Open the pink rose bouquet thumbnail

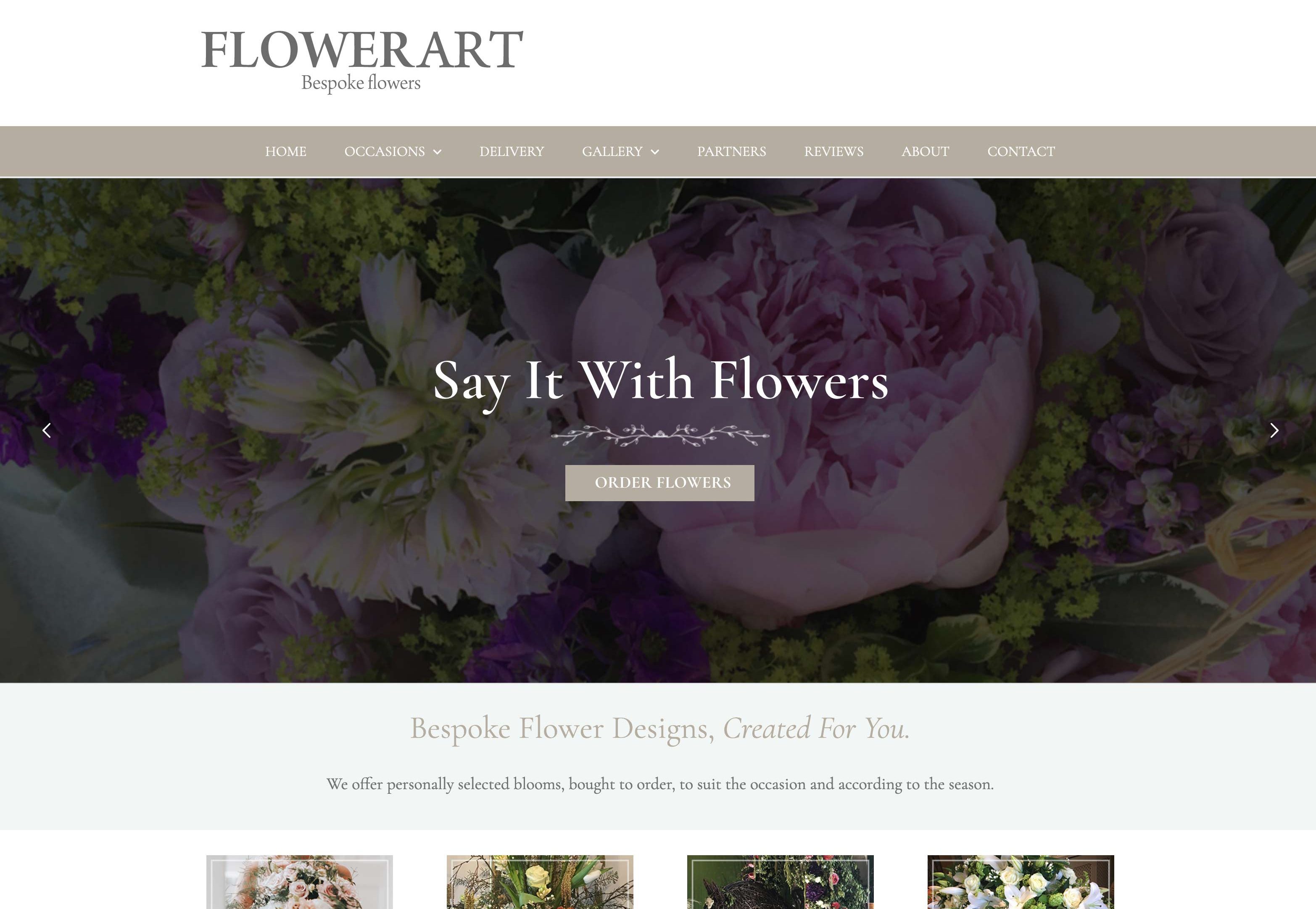tap(299, 882)
